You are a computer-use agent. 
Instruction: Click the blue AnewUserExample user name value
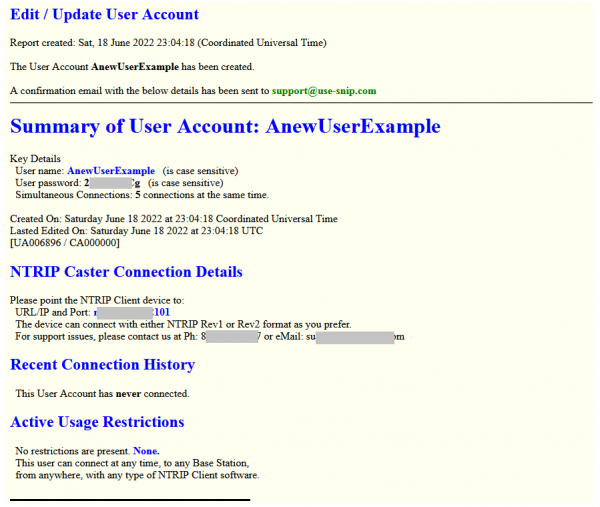(x=110, y=171)
